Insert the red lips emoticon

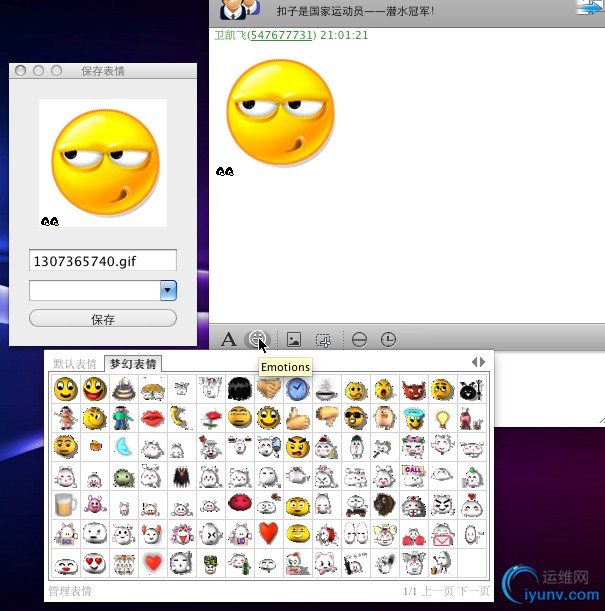[153, 418]
